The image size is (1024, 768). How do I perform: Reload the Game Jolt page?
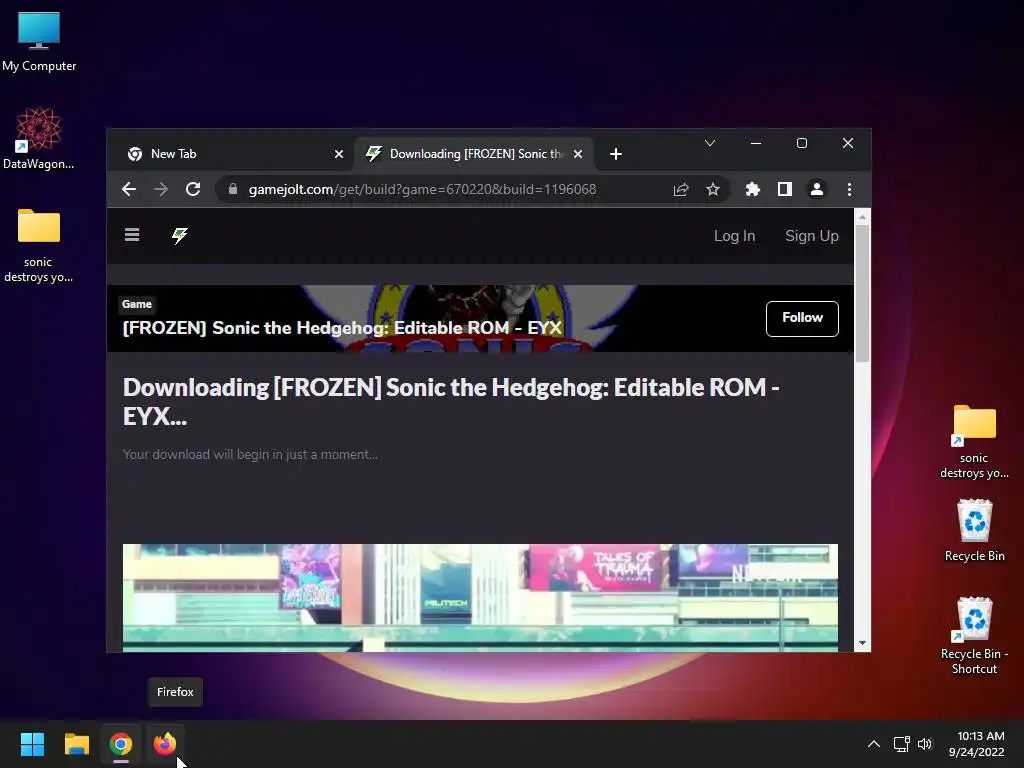point(193,189)
